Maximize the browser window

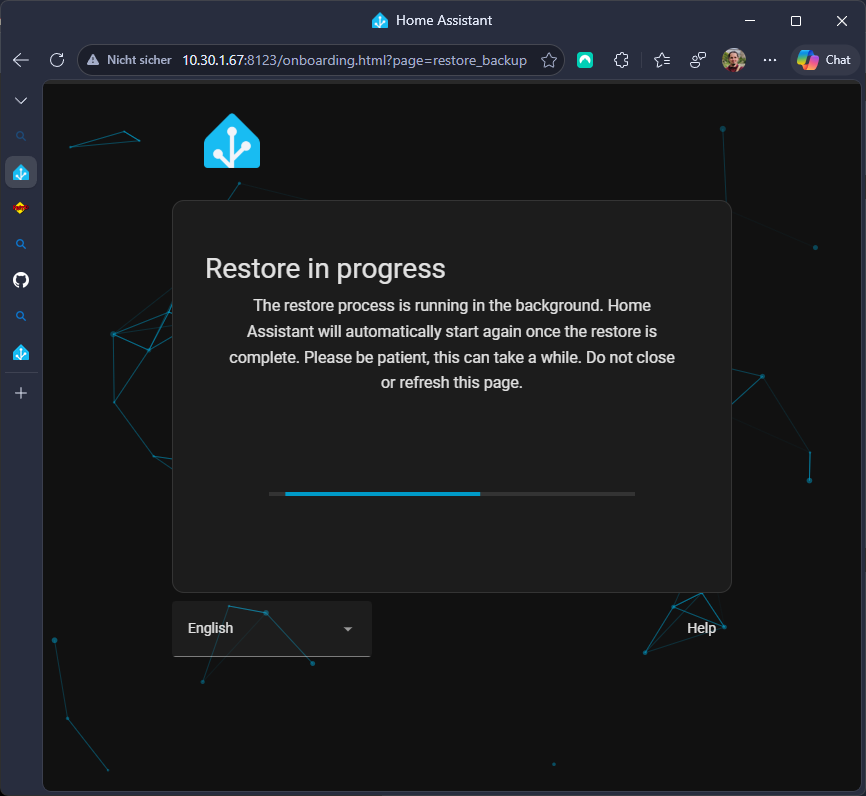[796, 21]
